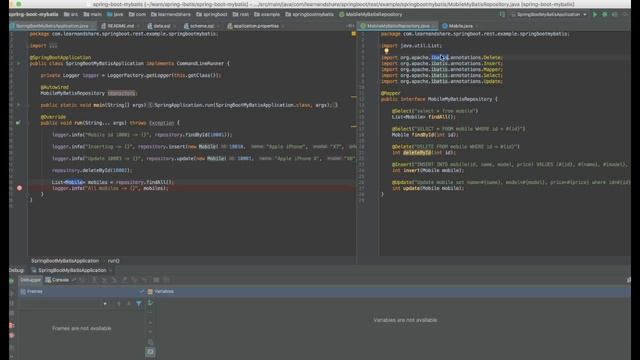Click the run gutter icon beside the class declaration
Screen dimensions: 640x360
[18, 64]
